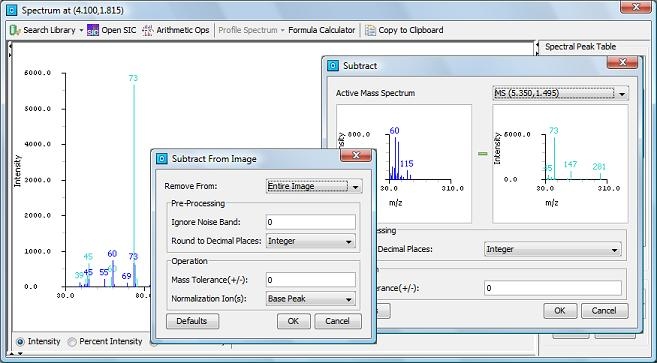The height and width of the screenshot is (363, 657).
Task: Select the Percent Intensity radio button
Action: tap(72, 342)
